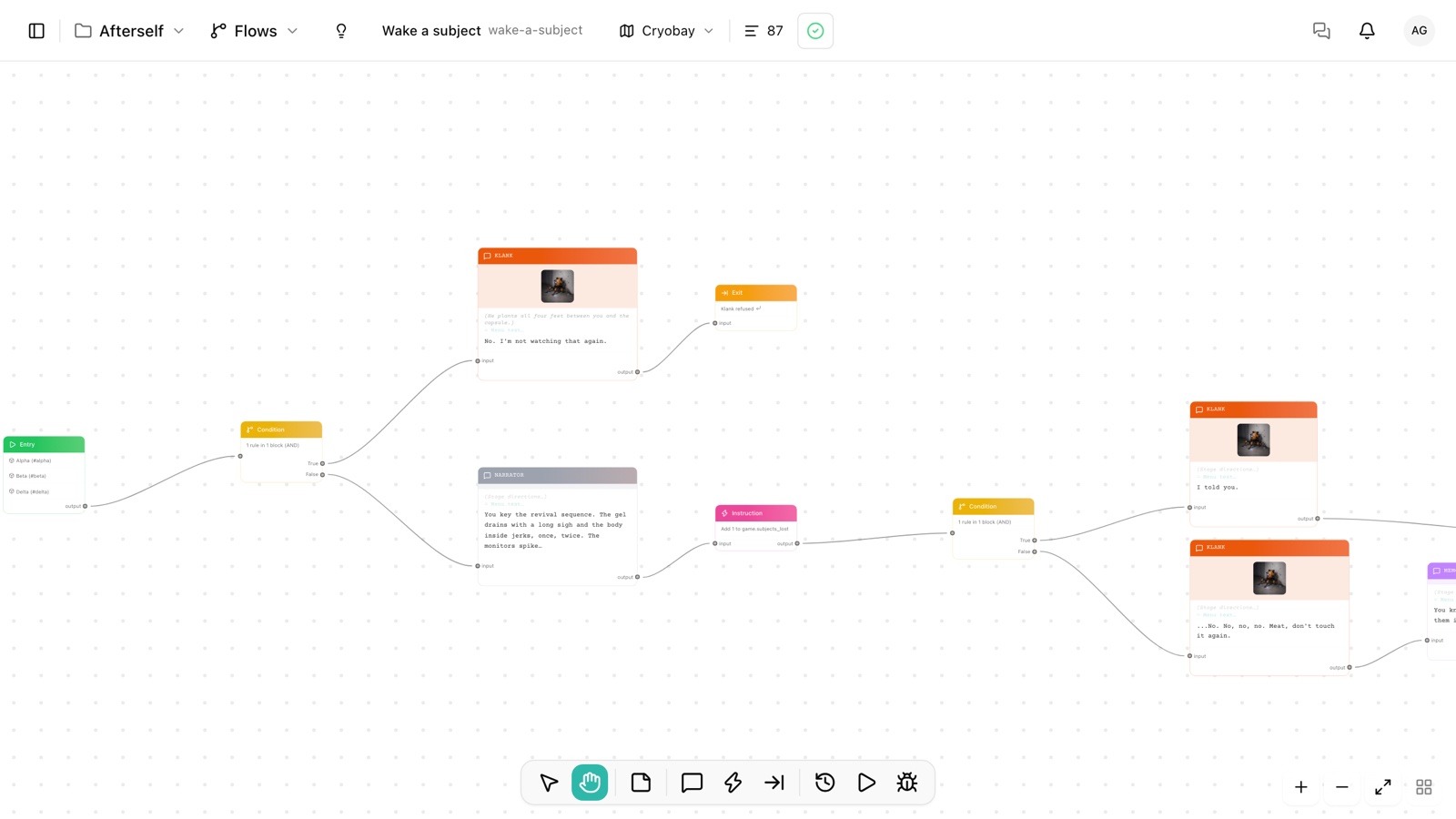Click True output port of left Condition

322,463
